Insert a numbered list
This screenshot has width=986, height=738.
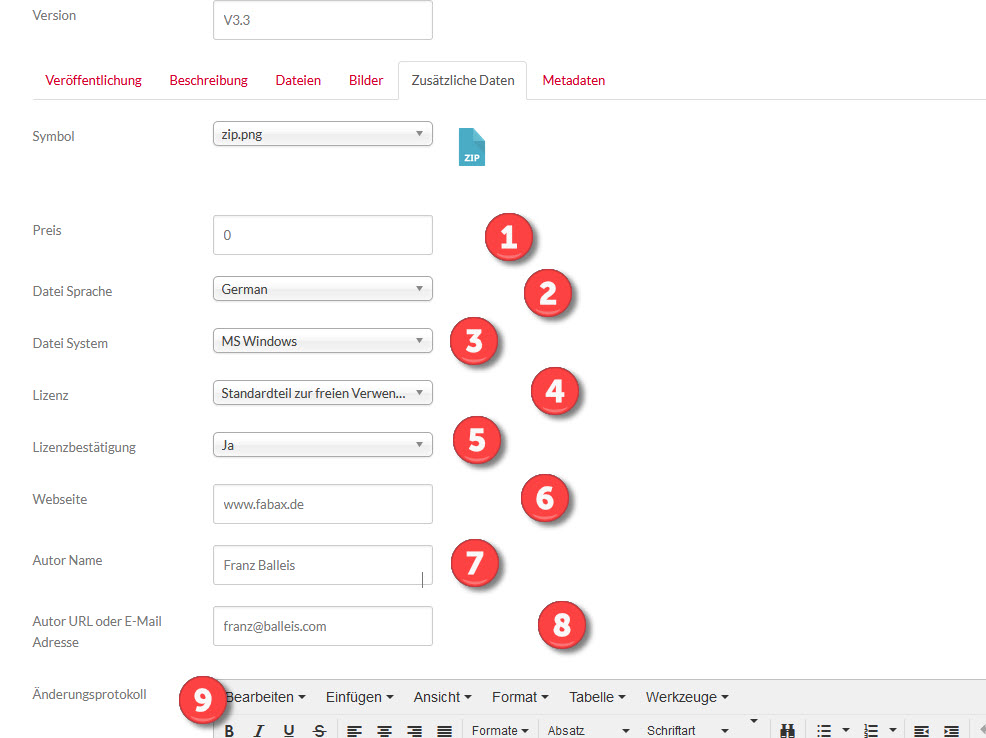click(x=871, y=730)
